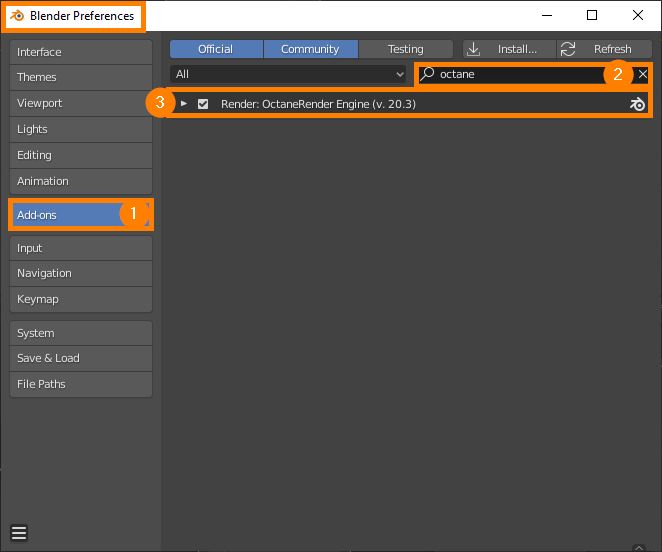This screenshot has height=552, width=662.
Task: Click the Blender logo on OctaneRender row
Action: (x=637, y=104)
